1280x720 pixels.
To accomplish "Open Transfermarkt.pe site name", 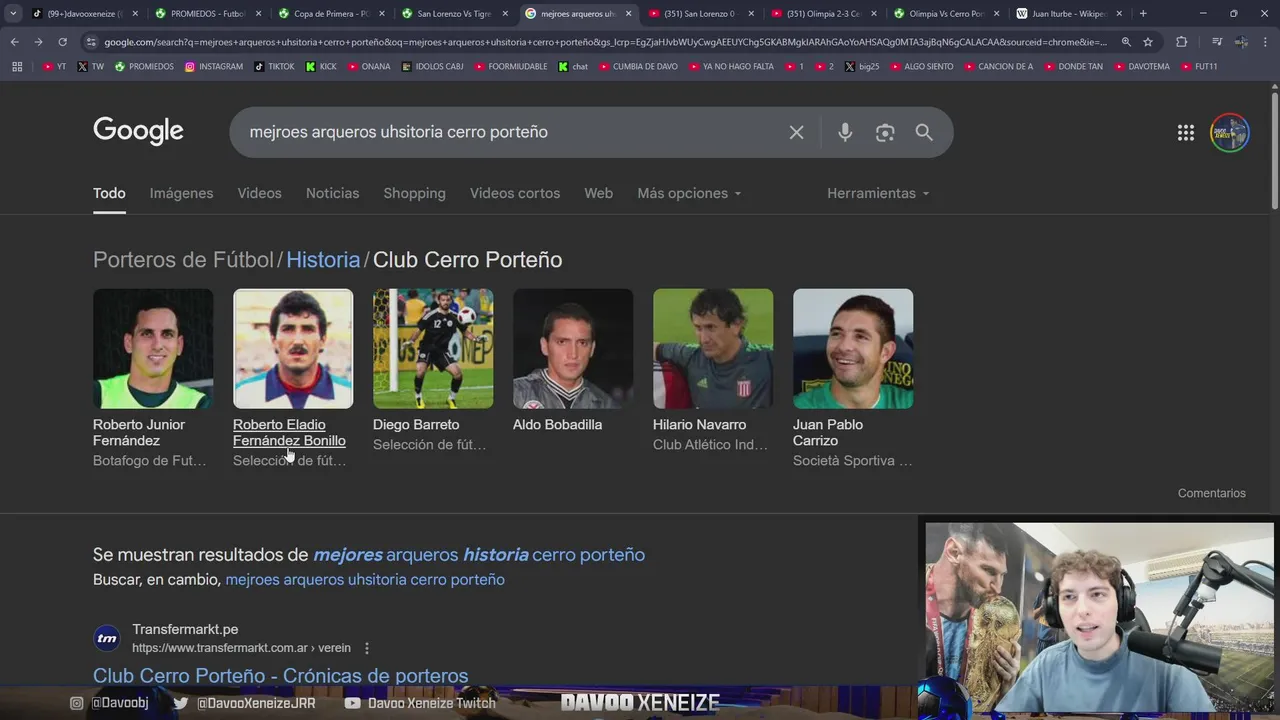I will coord(185,630).
